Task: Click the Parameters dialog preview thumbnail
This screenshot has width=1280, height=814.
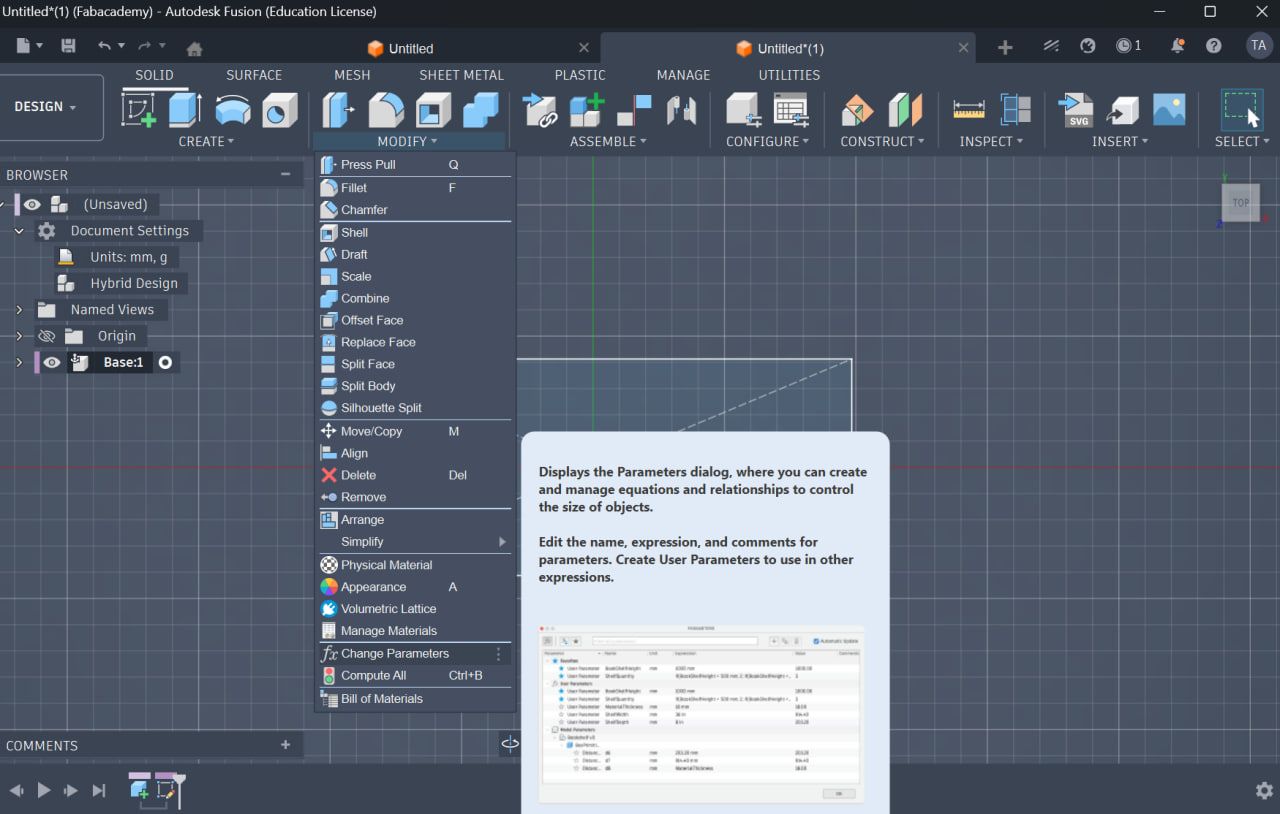Action: (x=701, y=714)
